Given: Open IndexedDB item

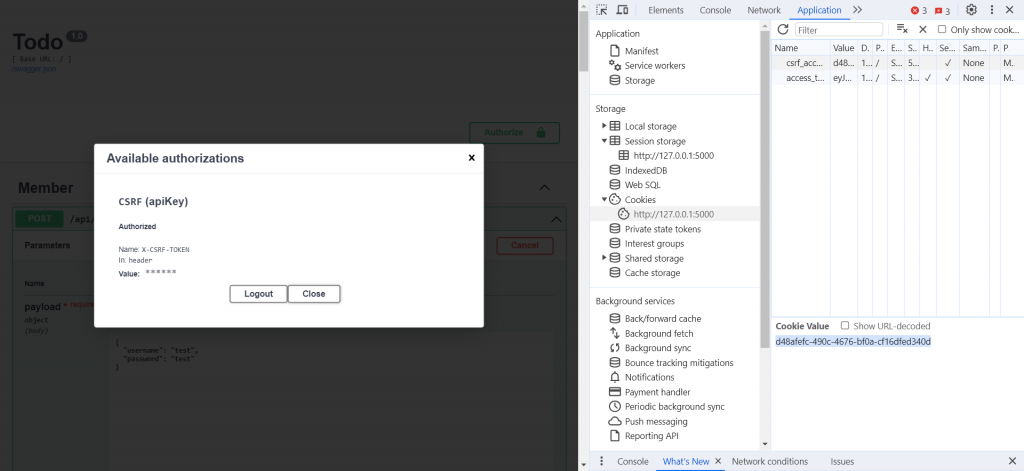Looking at the screenshot, I should (x=646, y=171).
